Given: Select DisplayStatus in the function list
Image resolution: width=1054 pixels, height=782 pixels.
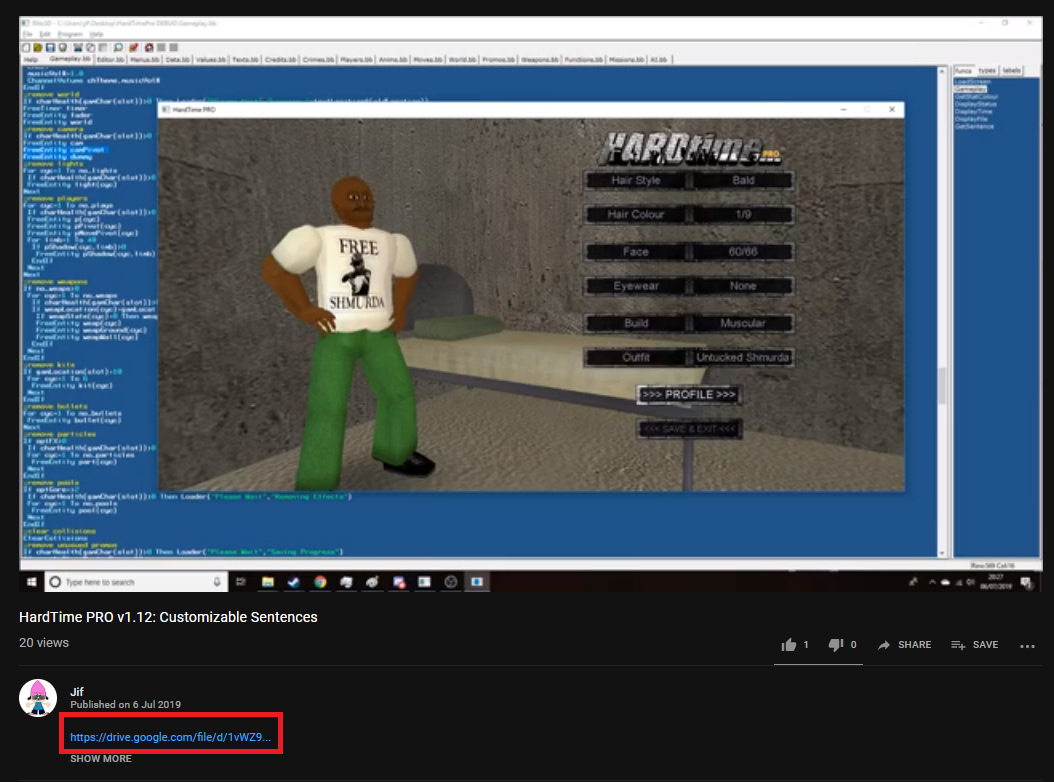Looking at the screenshot, I should (976, 104).
